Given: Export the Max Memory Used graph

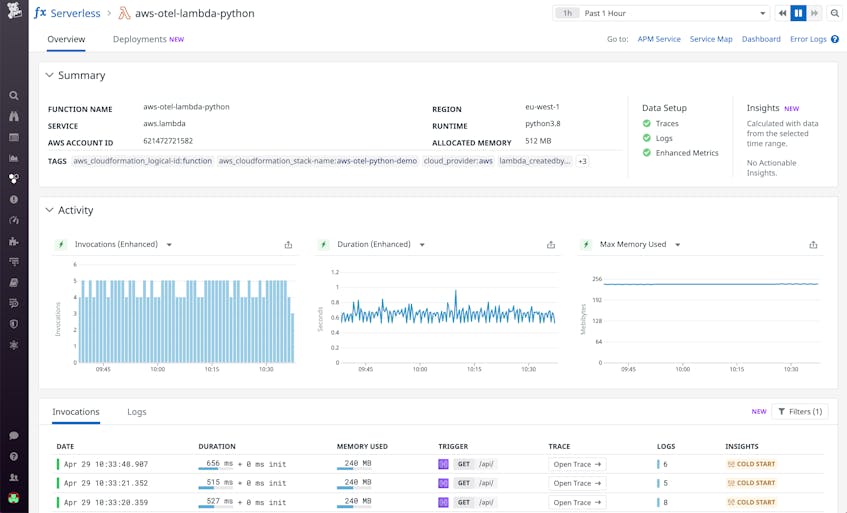Looking at the screenshot, I should point(813,245).
